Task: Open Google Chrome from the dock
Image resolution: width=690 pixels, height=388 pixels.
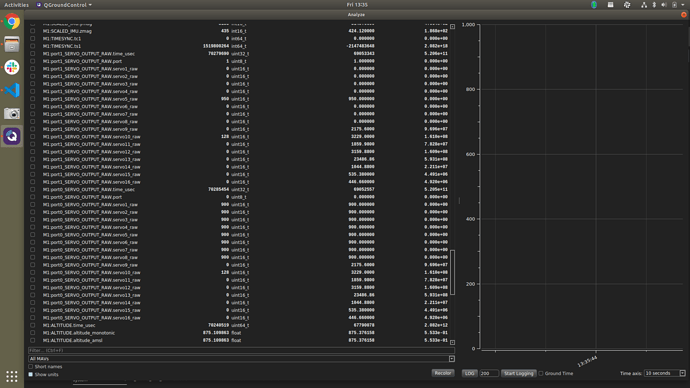Action: coord(12,22)
